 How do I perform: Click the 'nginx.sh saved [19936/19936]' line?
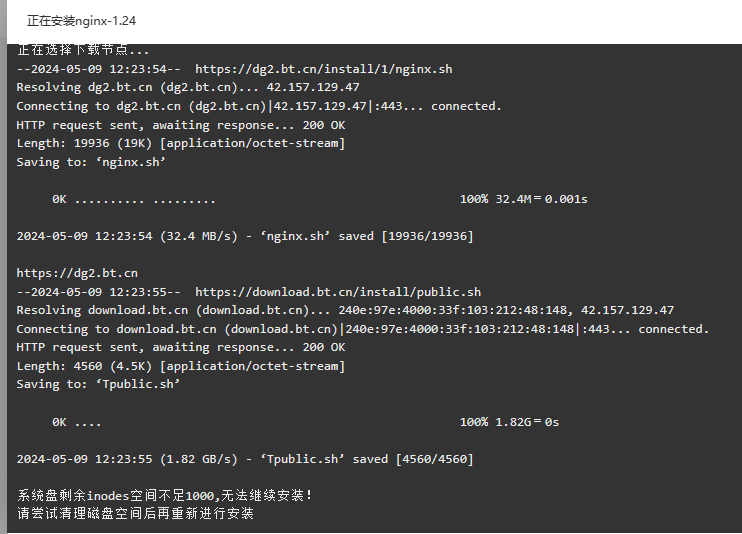pos(245,236)
